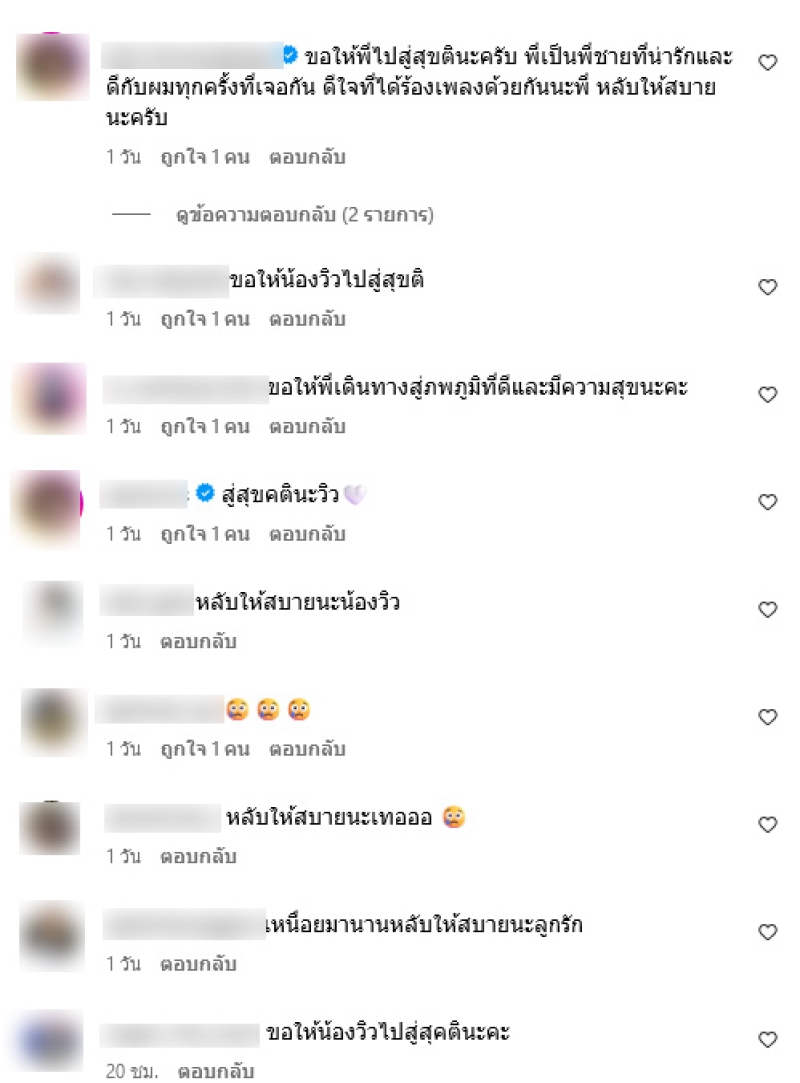Viewport: 800px width, 1083px height.
Task: Open likes list on crying emoji comment
Action: point(205,749)
